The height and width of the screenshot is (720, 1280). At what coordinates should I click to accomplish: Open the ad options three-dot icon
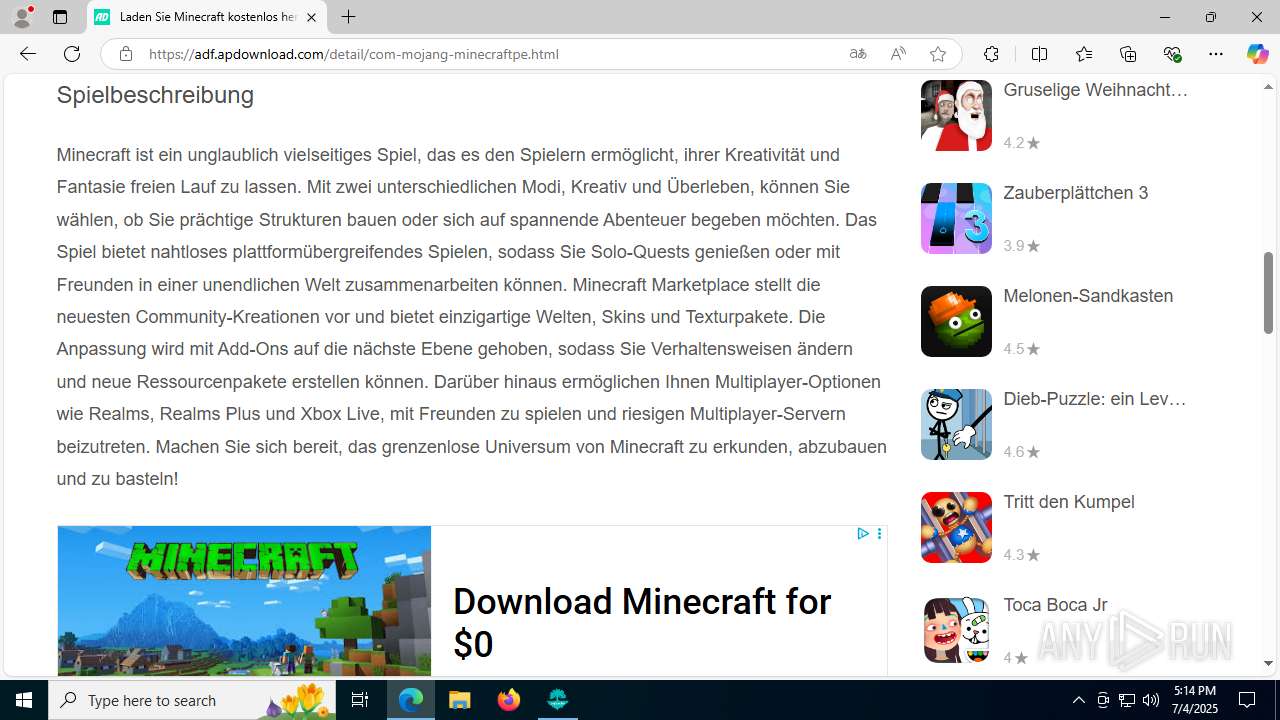coord(879,534)
